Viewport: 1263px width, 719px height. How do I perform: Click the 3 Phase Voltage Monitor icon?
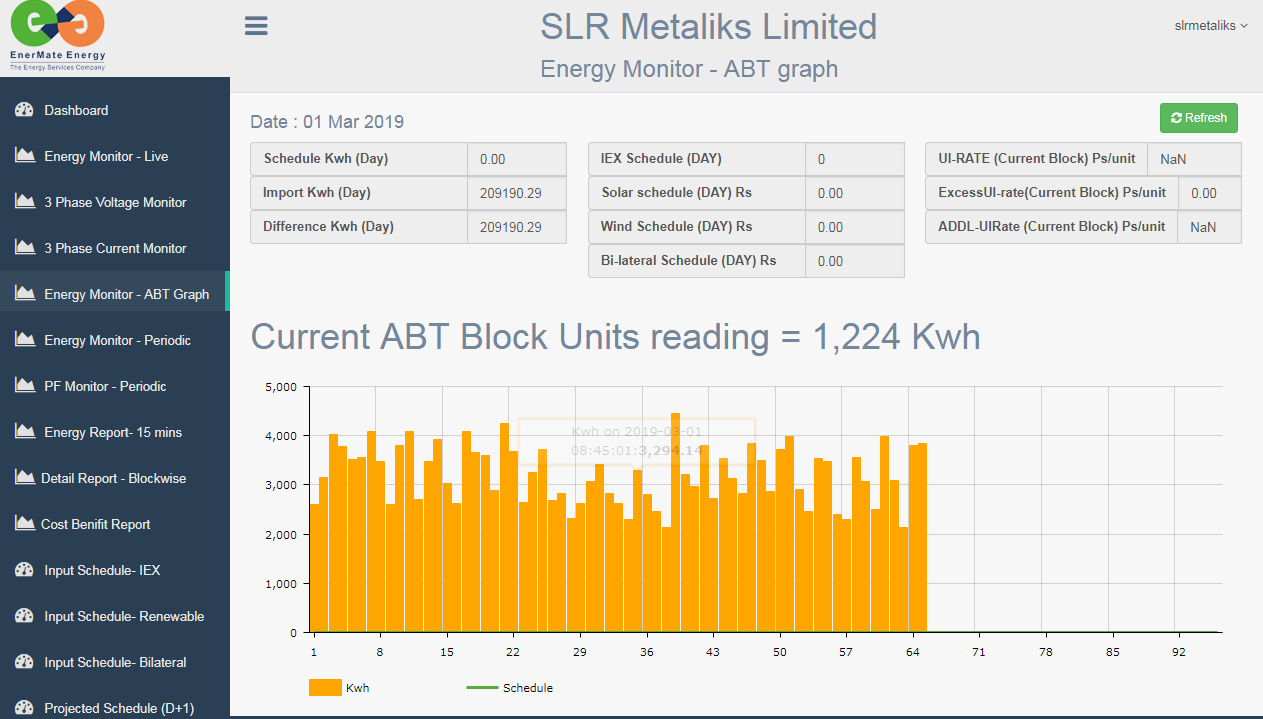[25, 202]
